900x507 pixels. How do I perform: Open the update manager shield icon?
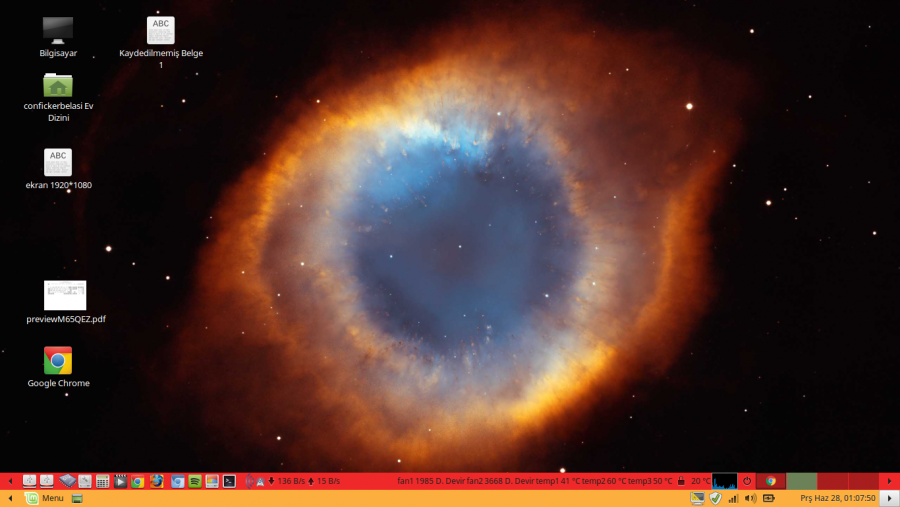(715, 498)
